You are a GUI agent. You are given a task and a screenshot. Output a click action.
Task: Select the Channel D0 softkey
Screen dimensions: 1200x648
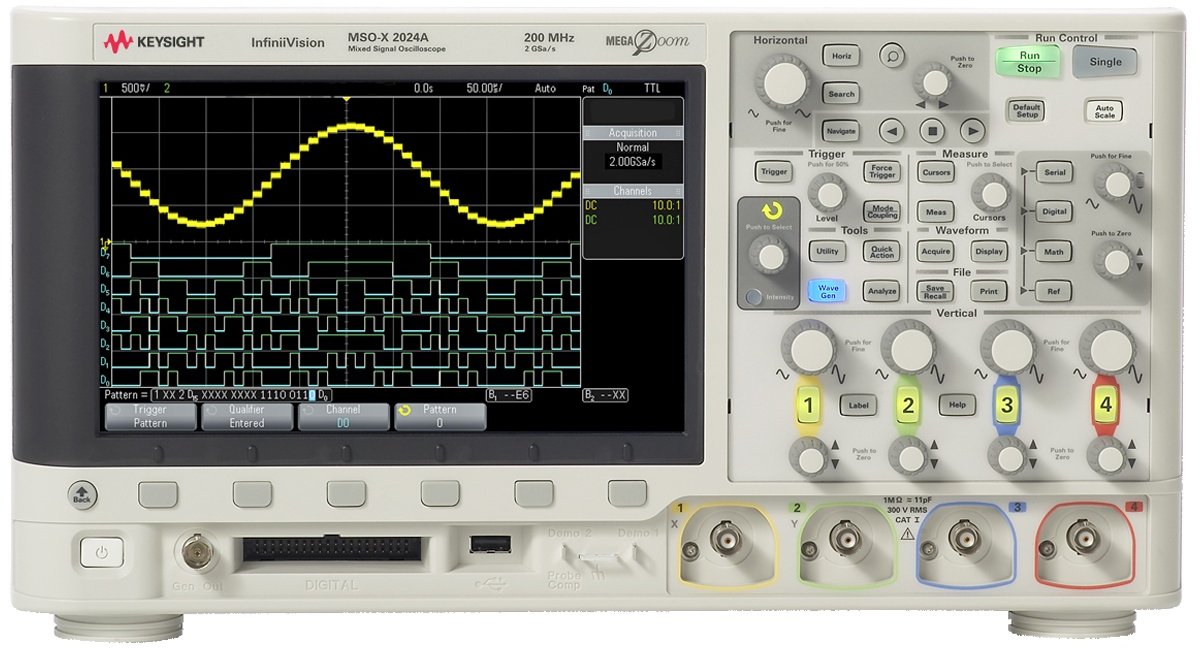pos(343,416)
